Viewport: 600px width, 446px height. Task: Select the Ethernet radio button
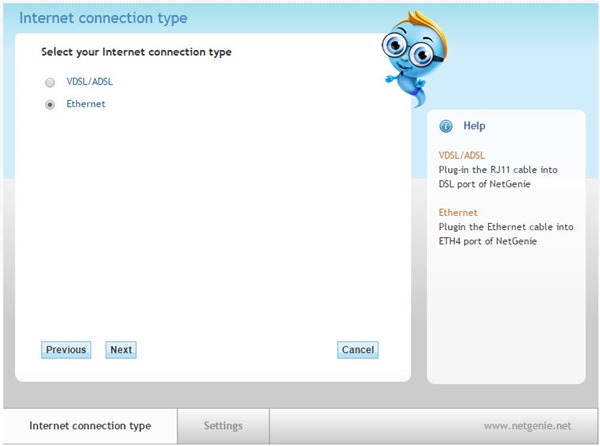[50, 105]
